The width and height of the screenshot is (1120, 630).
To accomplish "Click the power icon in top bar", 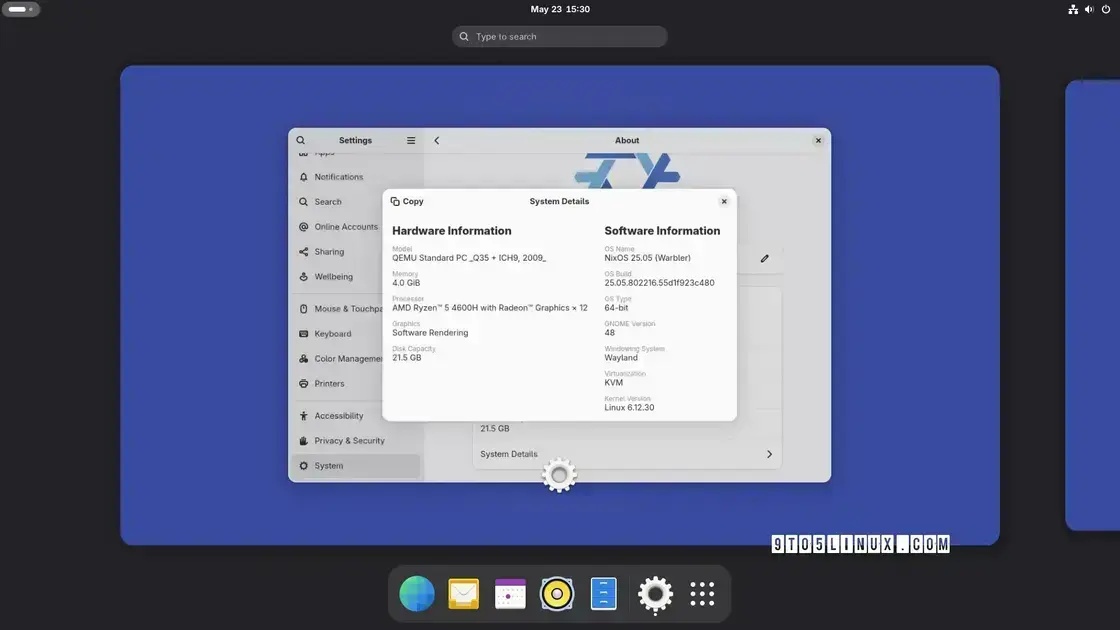I will click(x=1106, y=9).
